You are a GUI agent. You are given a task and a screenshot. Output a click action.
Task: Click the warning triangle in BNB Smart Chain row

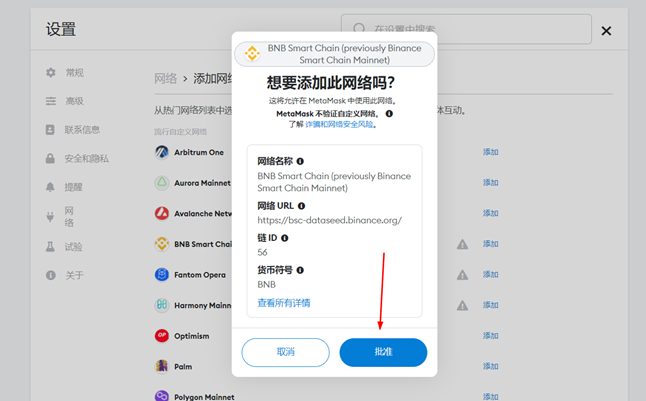462,245
